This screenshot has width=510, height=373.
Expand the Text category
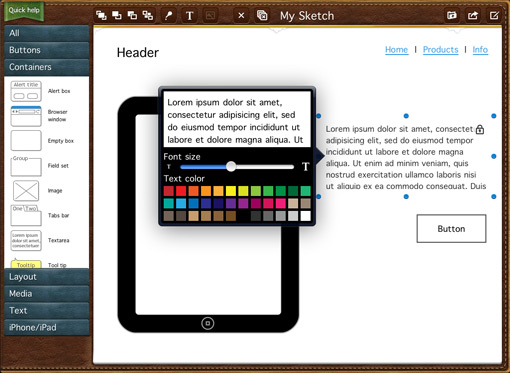point(47,311)
